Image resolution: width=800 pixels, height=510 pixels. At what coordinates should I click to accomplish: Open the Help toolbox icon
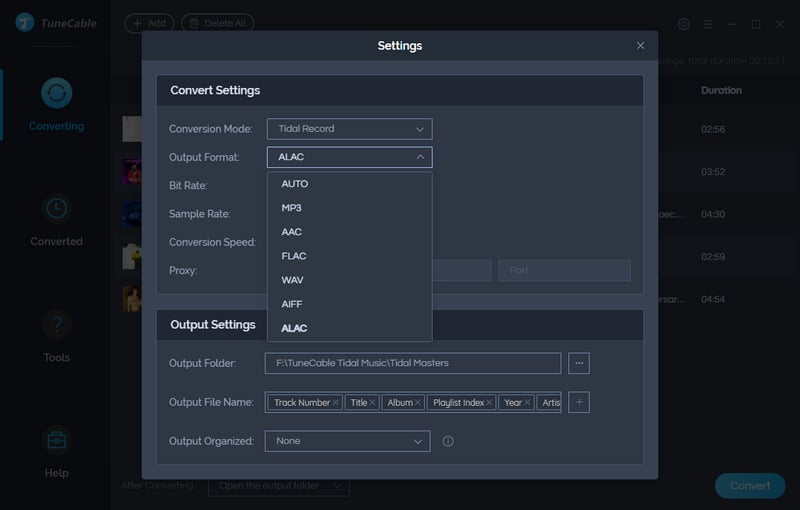(x=56, y=440)
